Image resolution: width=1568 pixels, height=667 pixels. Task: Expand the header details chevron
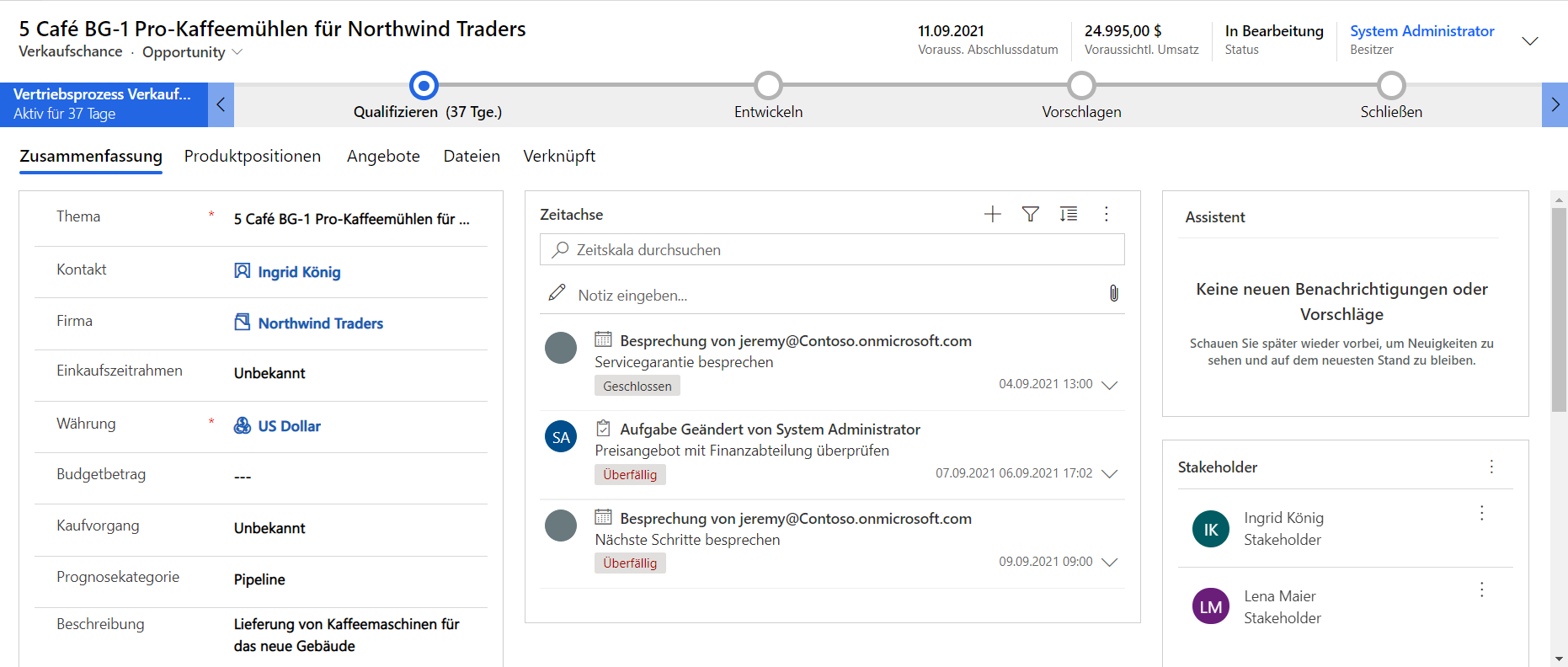coord(1530,40)
